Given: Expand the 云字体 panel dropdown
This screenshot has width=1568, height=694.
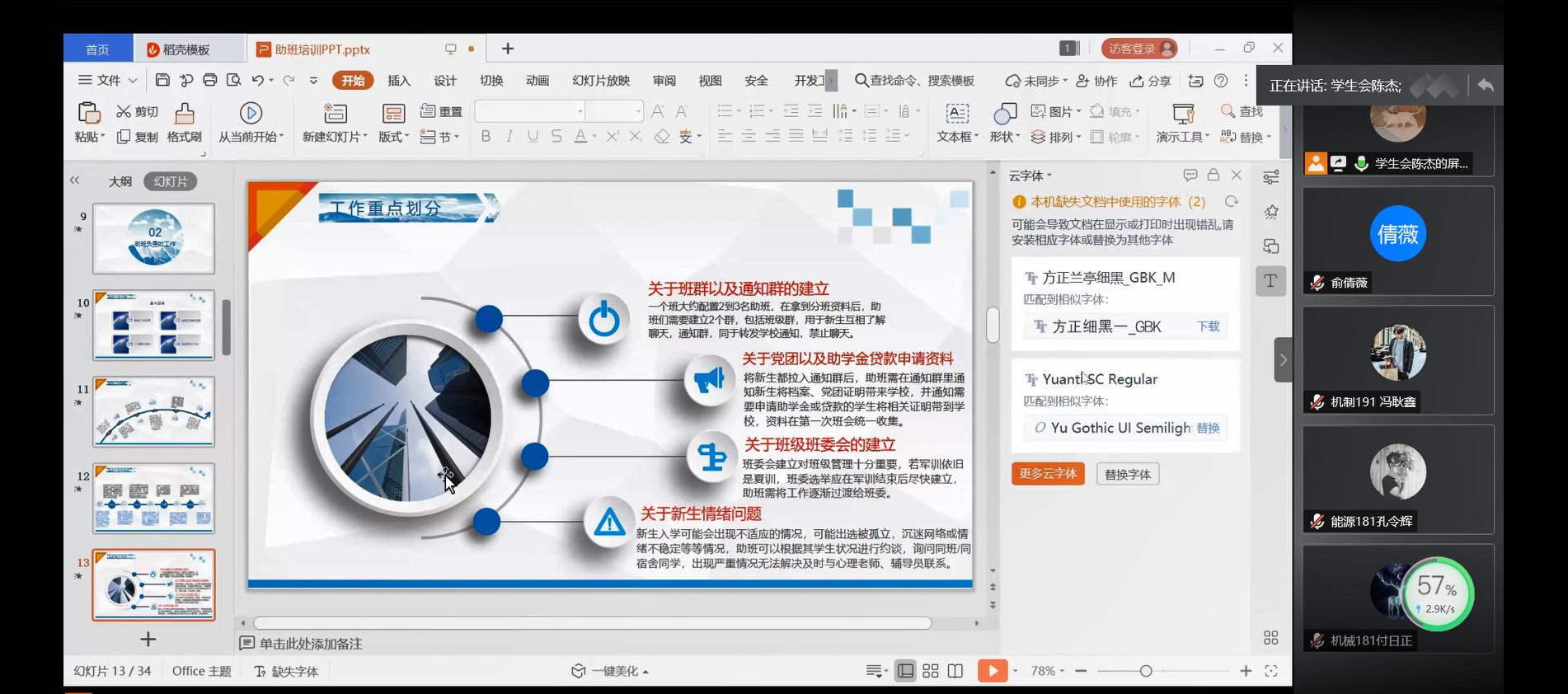Looking at the screenshot, I should (x=1030, y=176).
